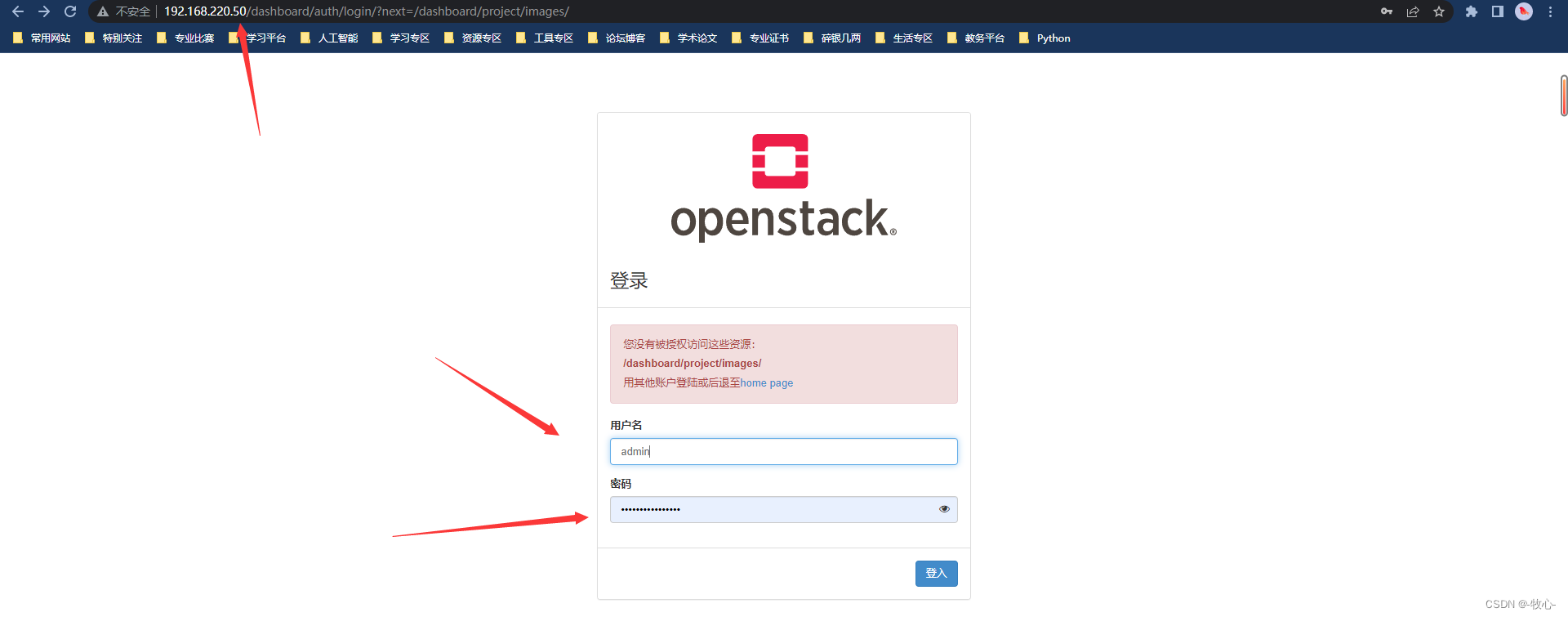Open the extensions puzzle icon
Screen dimensions: 1568x617
click(1472, 11)
